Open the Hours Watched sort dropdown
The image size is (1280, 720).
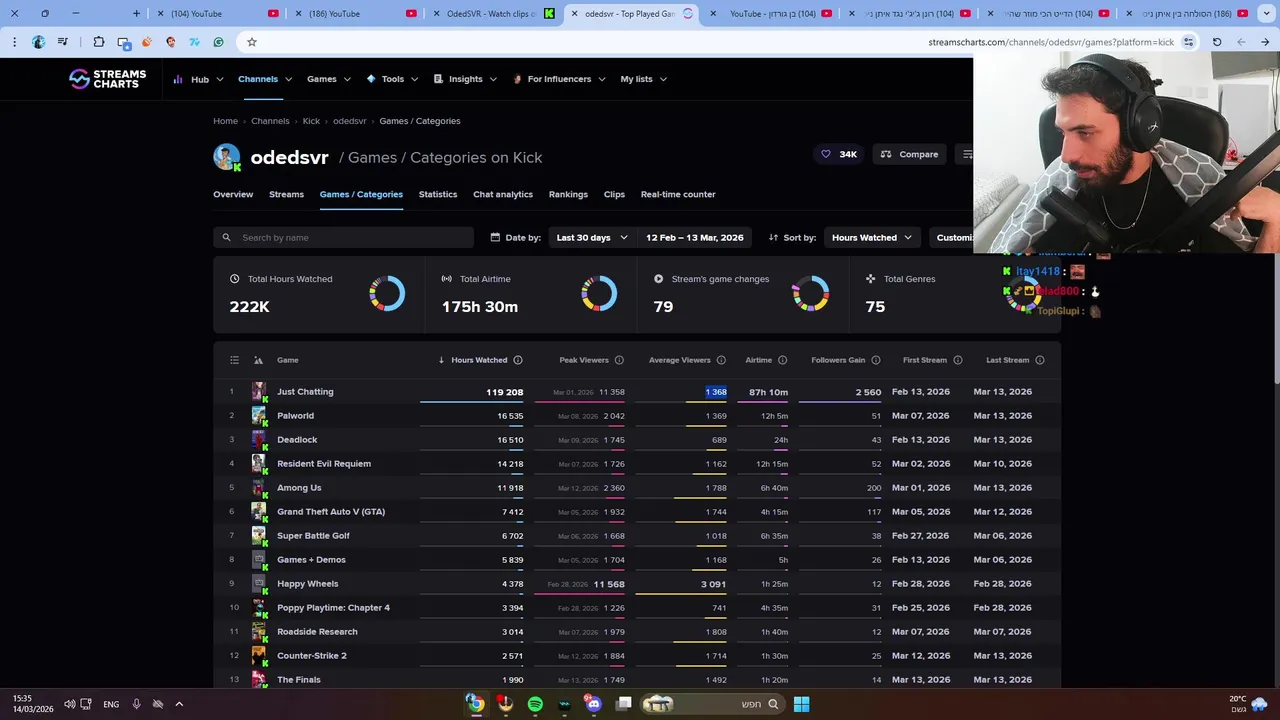[872, 238]
